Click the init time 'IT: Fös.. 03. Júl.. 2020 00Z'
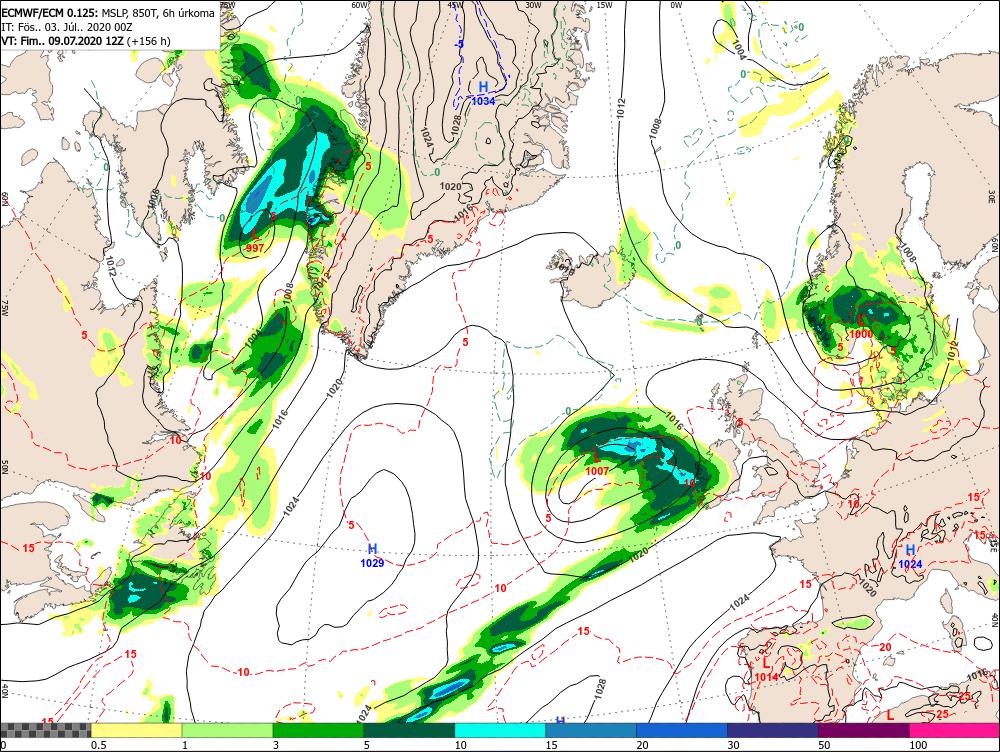This screenshot has width=1000, height=752. (67, 27)
